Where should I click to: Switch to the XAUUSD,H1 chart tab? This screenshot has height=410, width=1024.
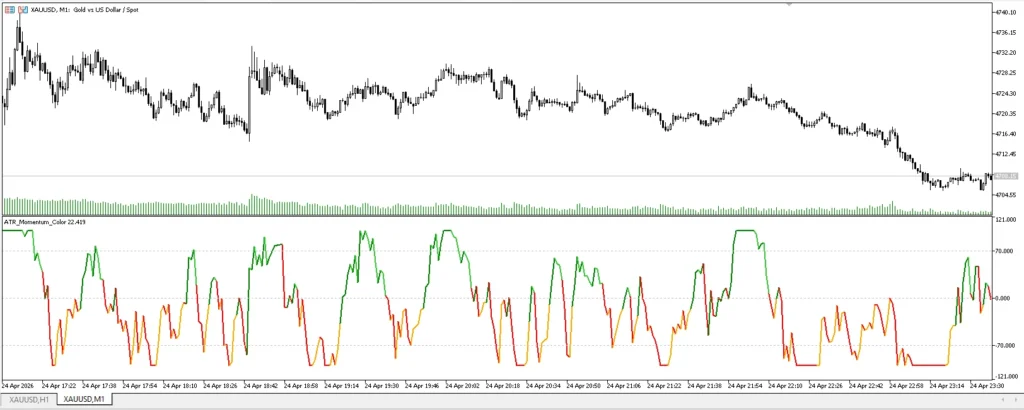point(29,399)
